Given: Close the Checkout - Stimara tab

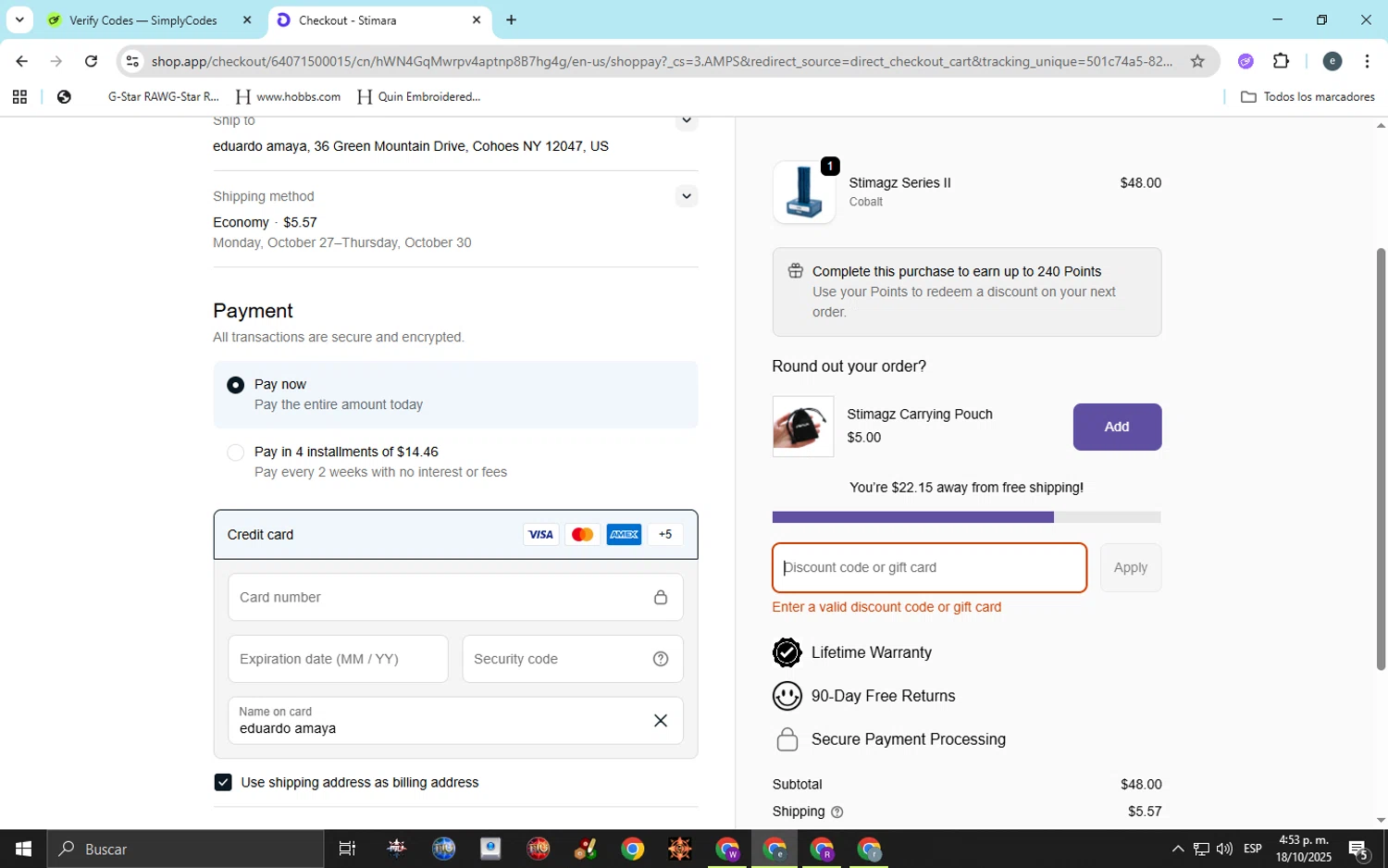Looking at the screenshot, I should pos(477,19).
